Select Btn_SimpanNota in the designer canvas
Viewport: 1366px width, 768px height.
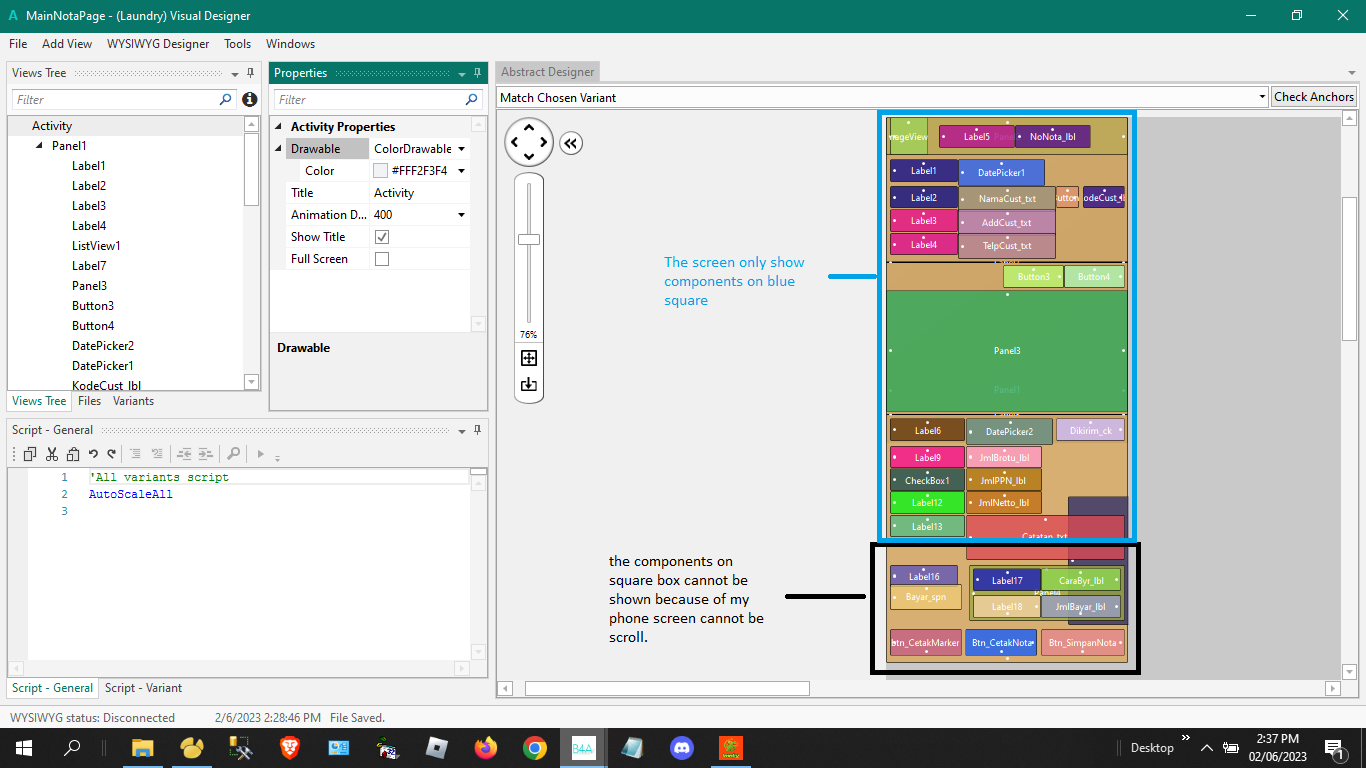pos(1083,643)
